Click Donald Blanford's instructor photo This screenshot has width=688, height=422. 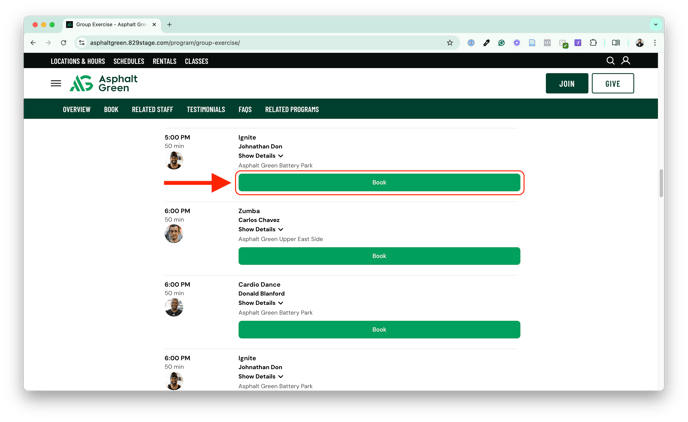point(174,308)
